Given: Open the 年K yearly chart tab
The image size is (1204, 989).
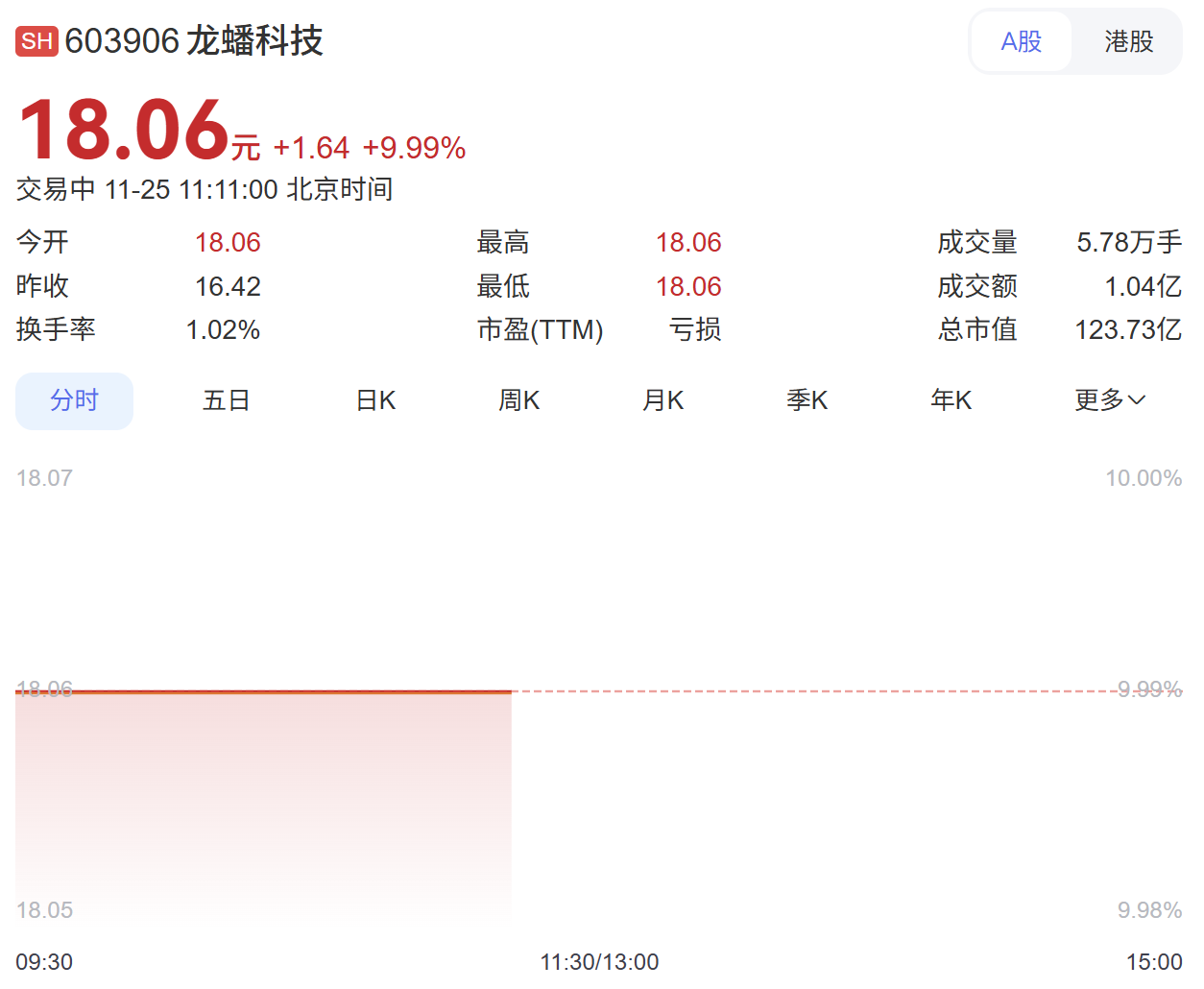Looking at the screenshot, I should click(x=951, y=400).
